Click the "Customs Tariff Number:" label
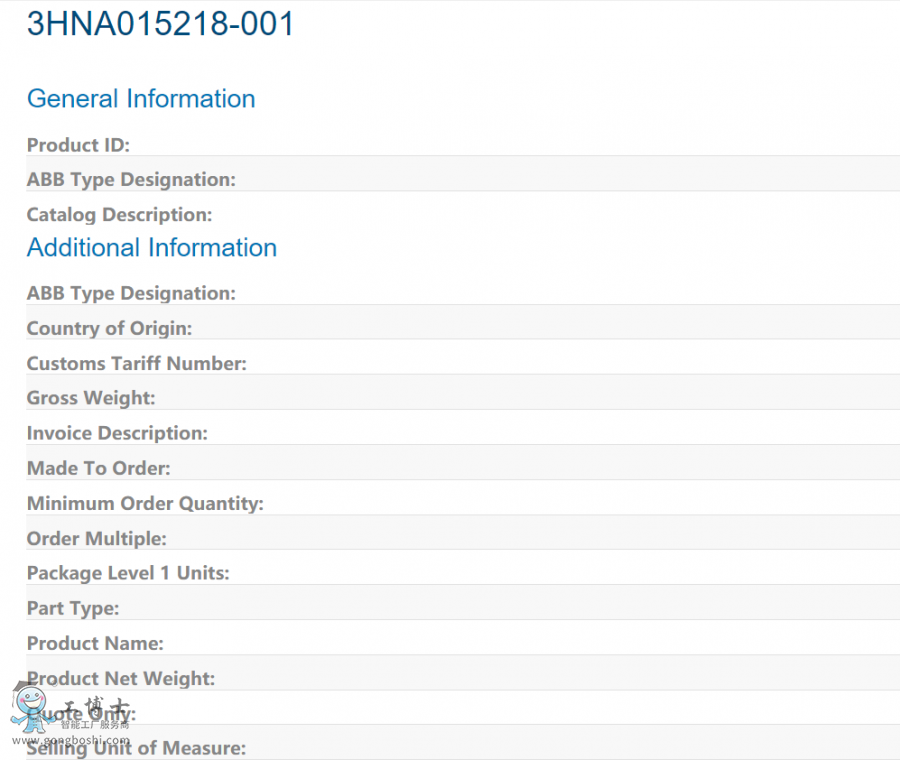900x760 pixels. pyautogui.click(x=137, y=363)
